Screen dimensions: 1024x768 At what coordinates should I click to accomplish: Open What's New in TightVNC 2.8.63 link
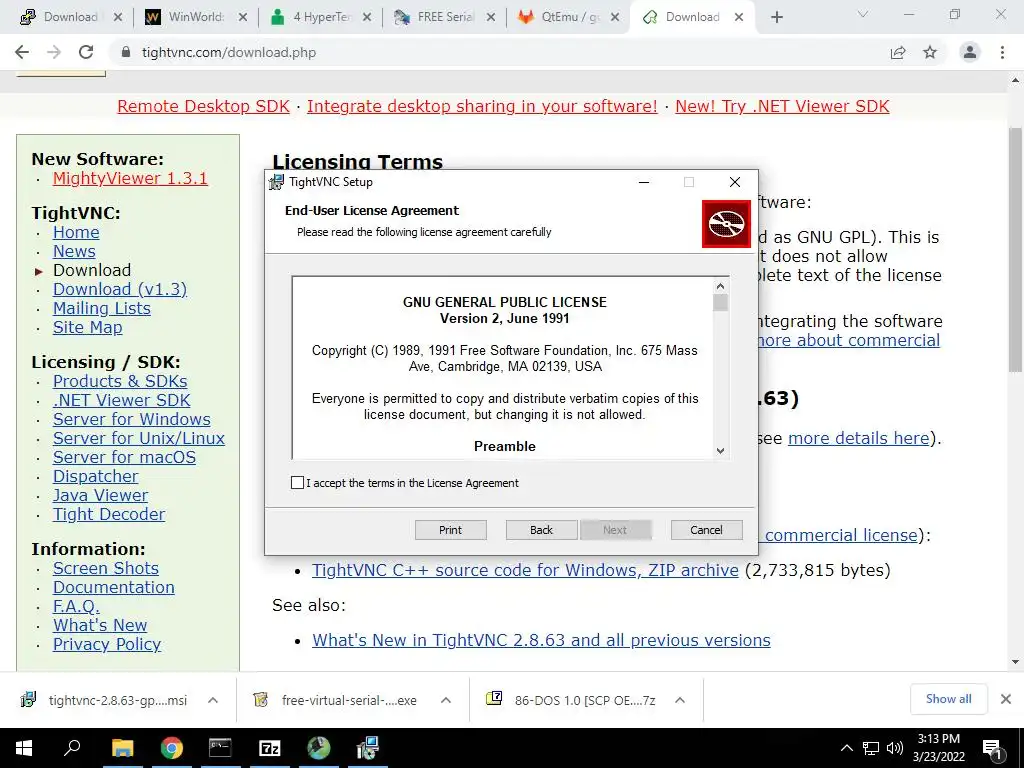coord(541,640)
